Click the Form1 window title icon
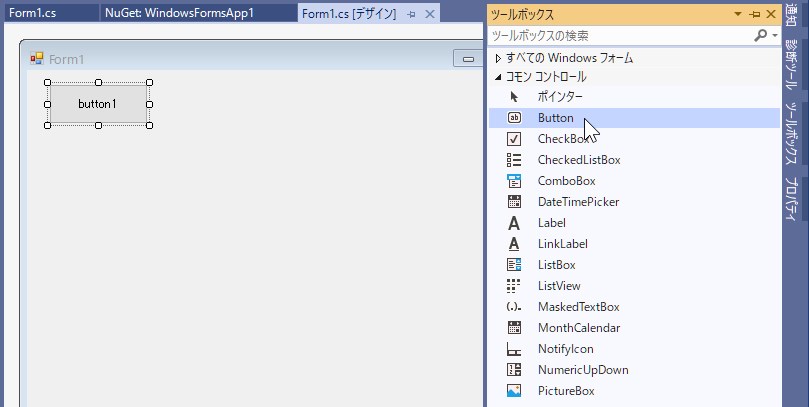 tap(37, 59)
